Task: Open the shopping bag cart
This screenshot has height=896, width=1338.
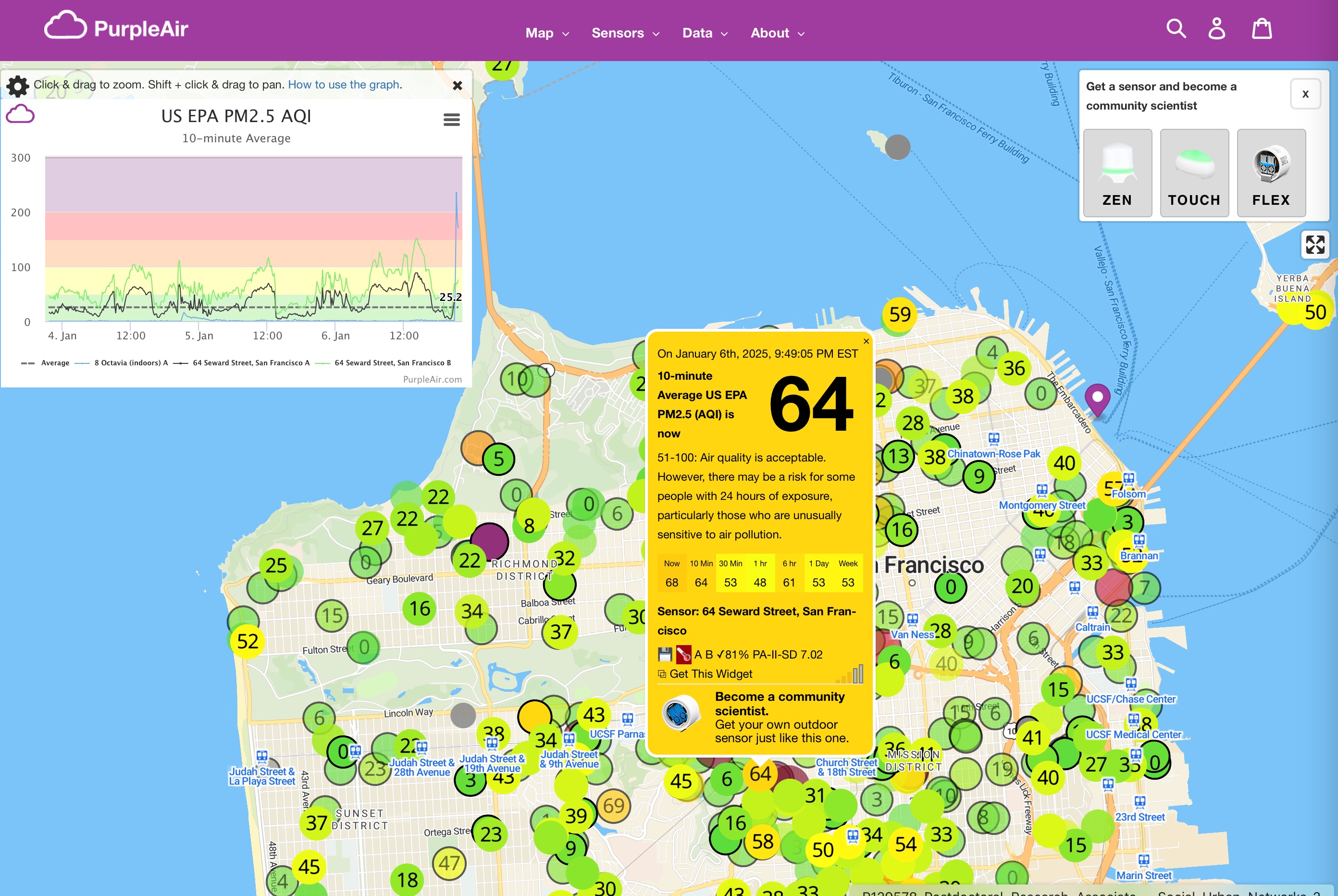Action: point(1262,28)
